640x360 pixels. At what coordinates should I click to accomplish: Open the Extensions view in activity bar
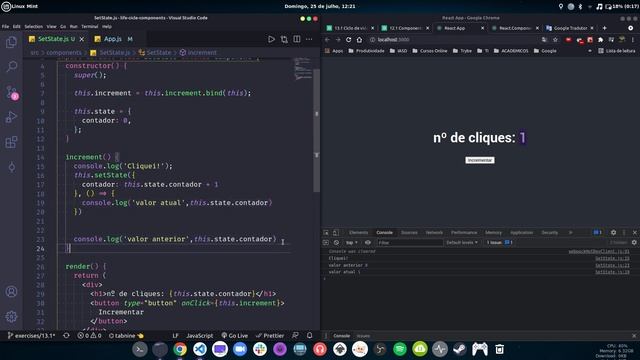click(x=11, y=142)
